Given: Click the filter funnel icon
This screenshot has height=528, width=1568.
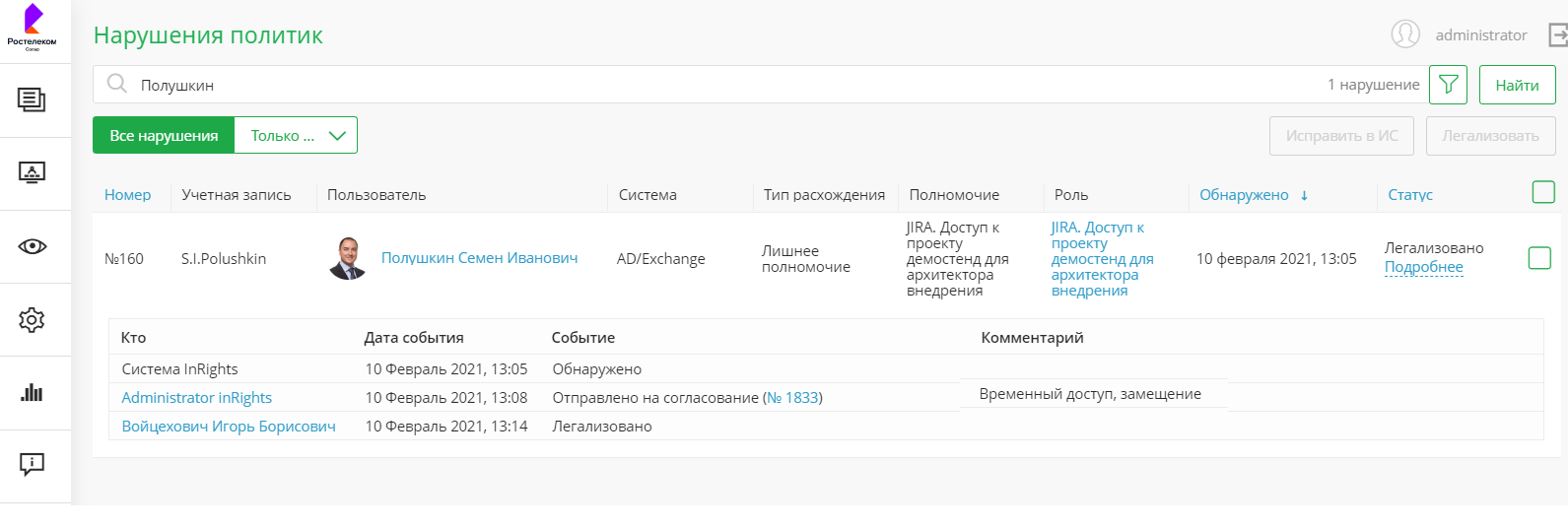Looking at the screenshot, I should tap(1448, 85).
